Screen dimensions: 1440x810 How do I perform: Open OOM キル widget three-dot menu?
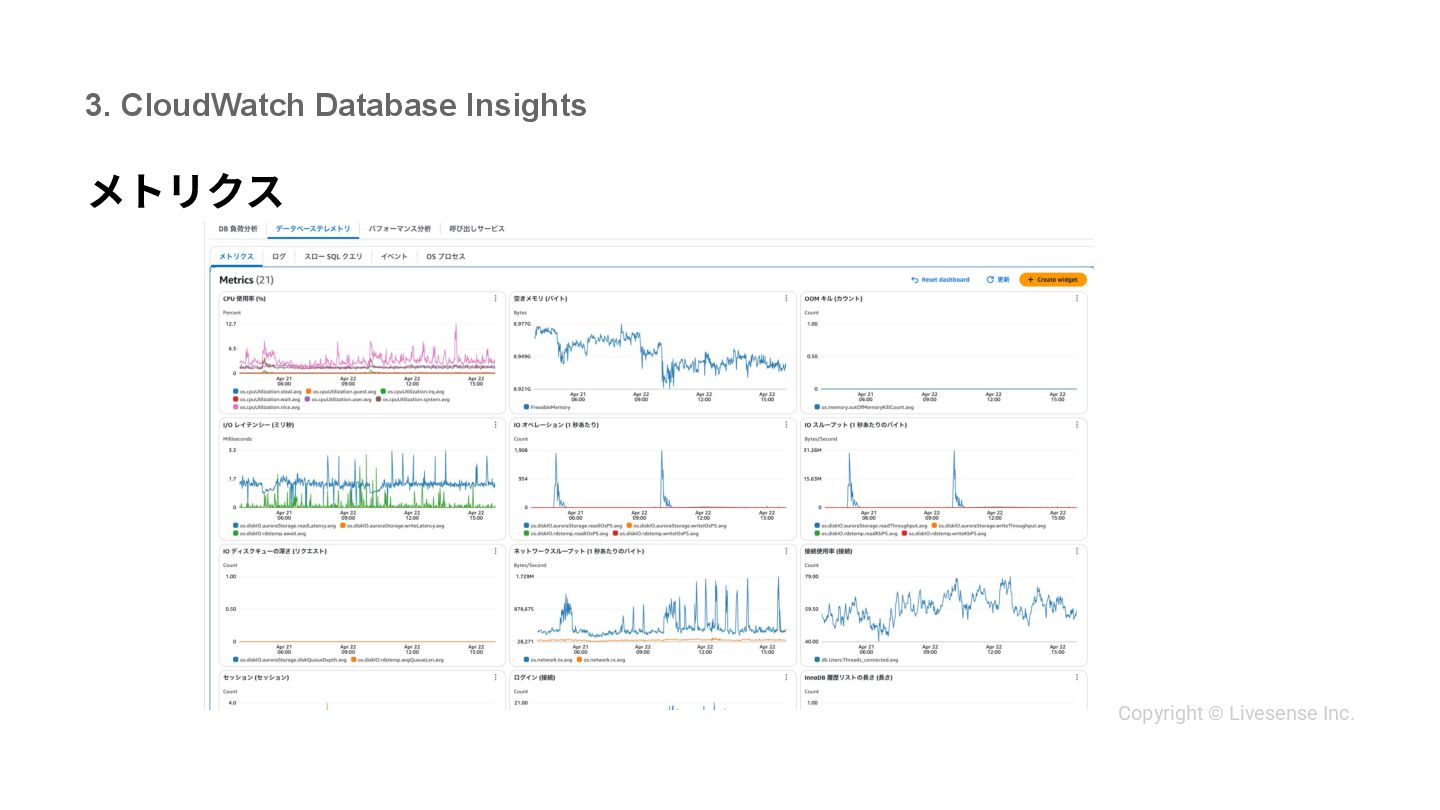tap(1077, 298)
